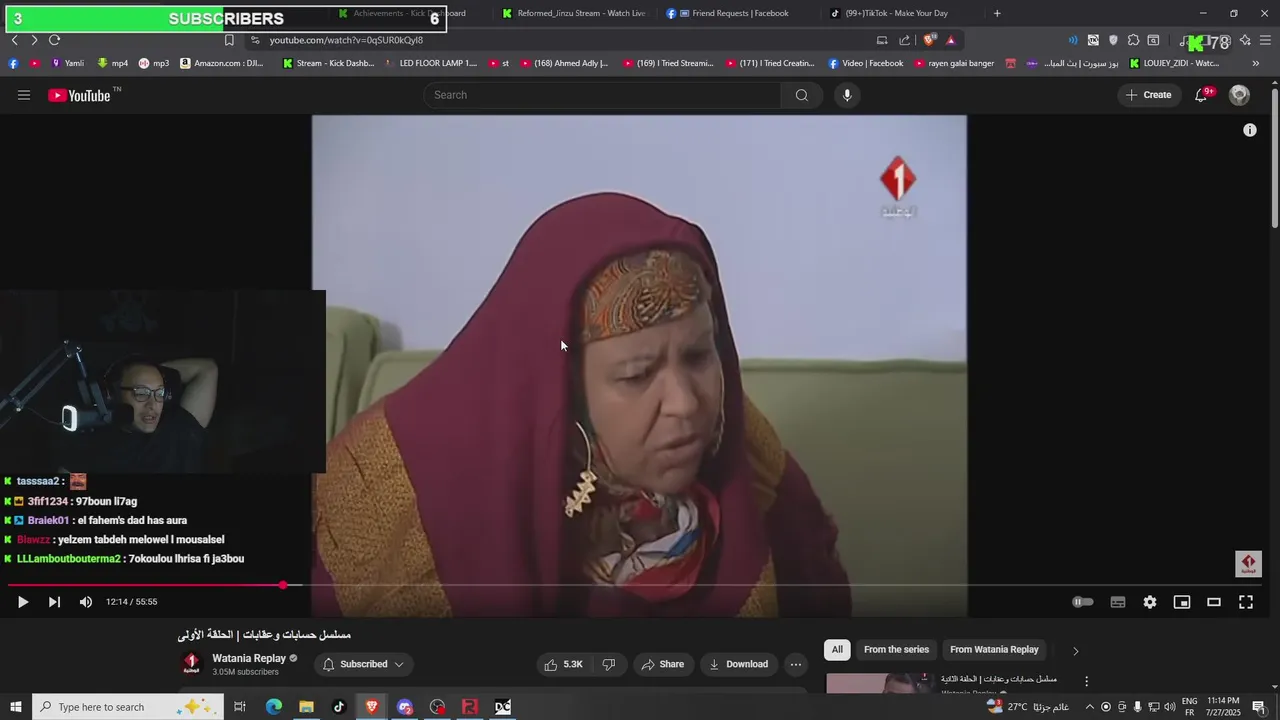1280x720 pixels.
Task: Open Microsoft Edge from taskbar
Action: point(273,707)
